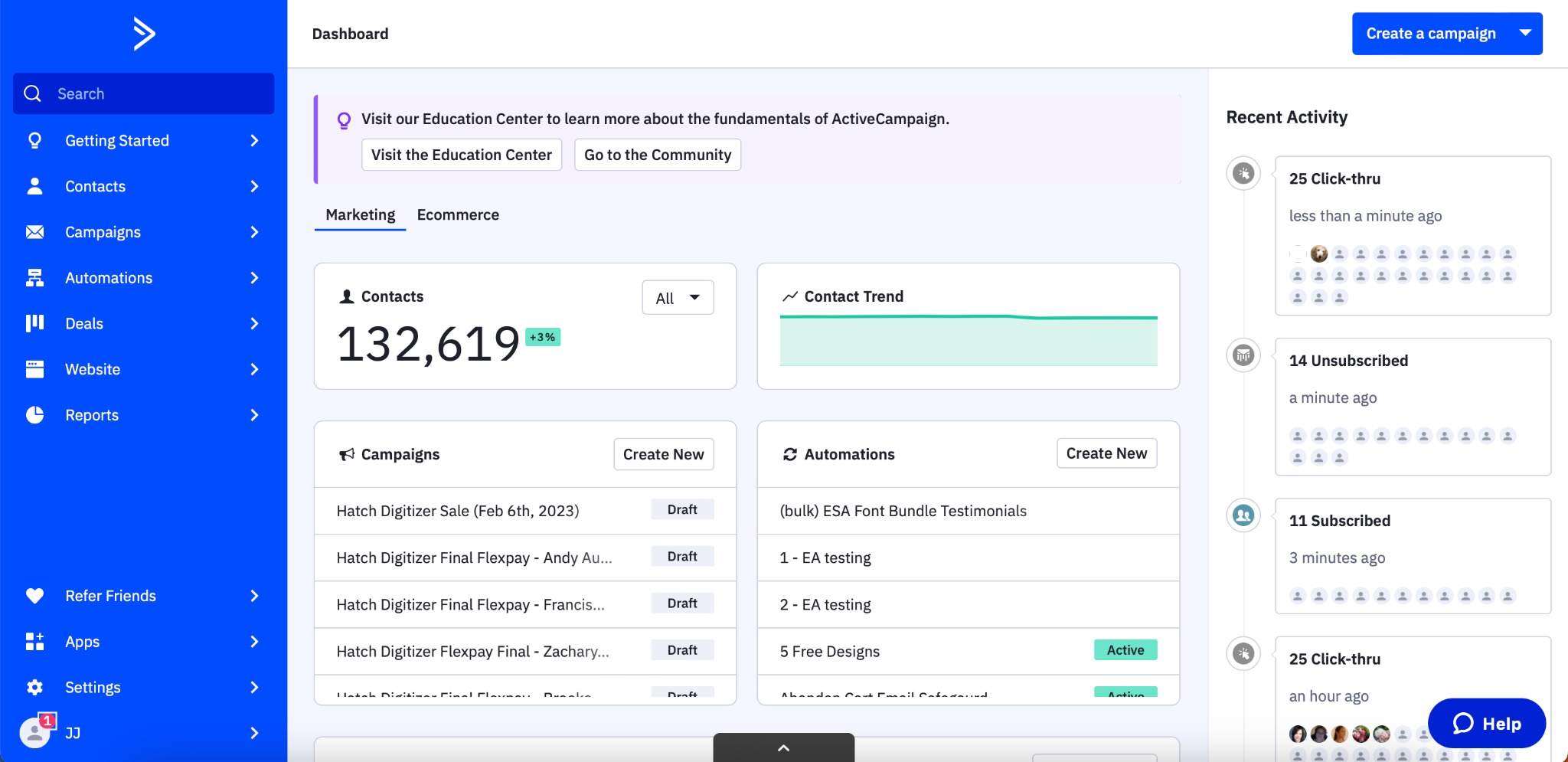Open the Help chat button
Image resolution: width=1568 pixels, height=762 pixels.
click(x=1487, y=723)
